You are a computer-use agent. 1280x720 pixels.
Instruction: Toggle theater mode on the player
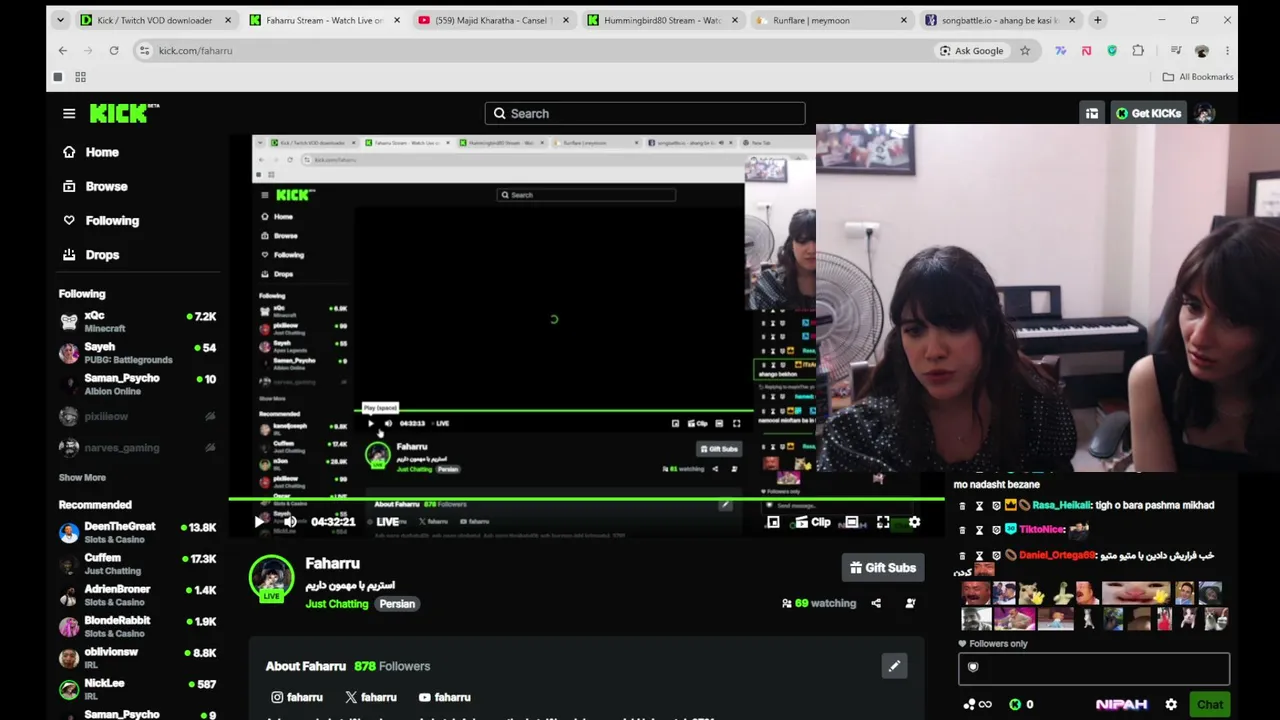(x=851, y=522)
